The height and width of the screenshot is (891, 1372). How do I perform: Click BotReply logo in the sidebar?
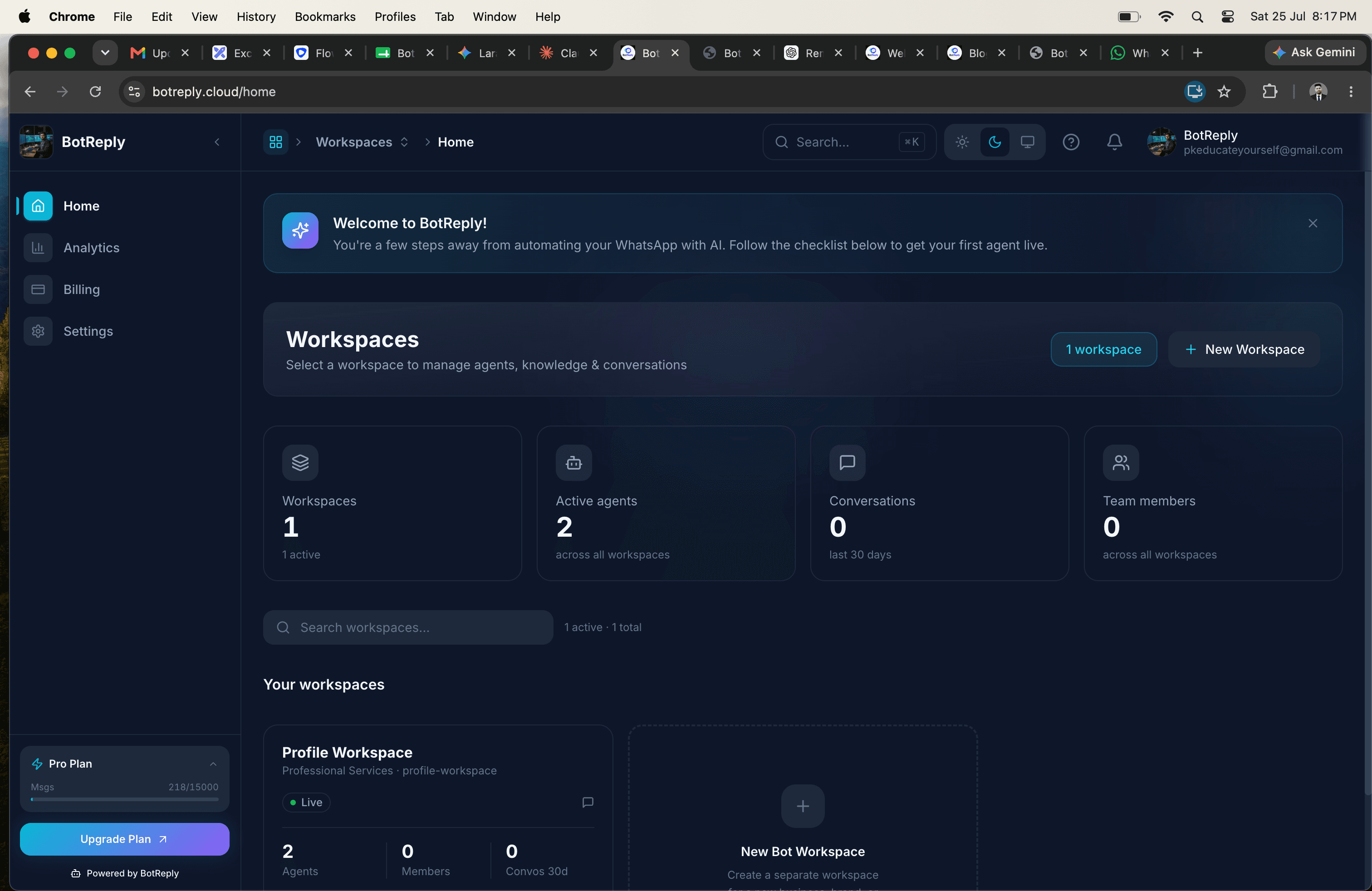(36, 142)
